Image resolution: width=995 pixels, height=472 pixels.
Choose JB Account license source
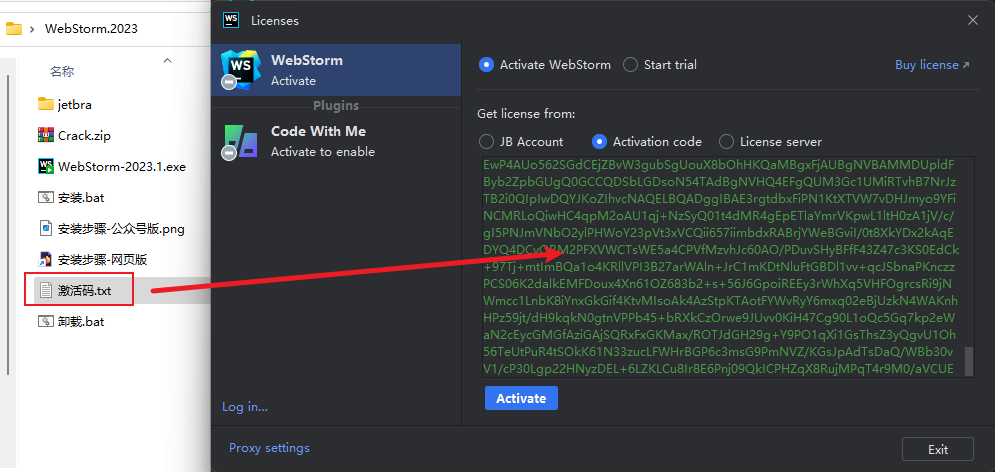[x=486, y=141]
